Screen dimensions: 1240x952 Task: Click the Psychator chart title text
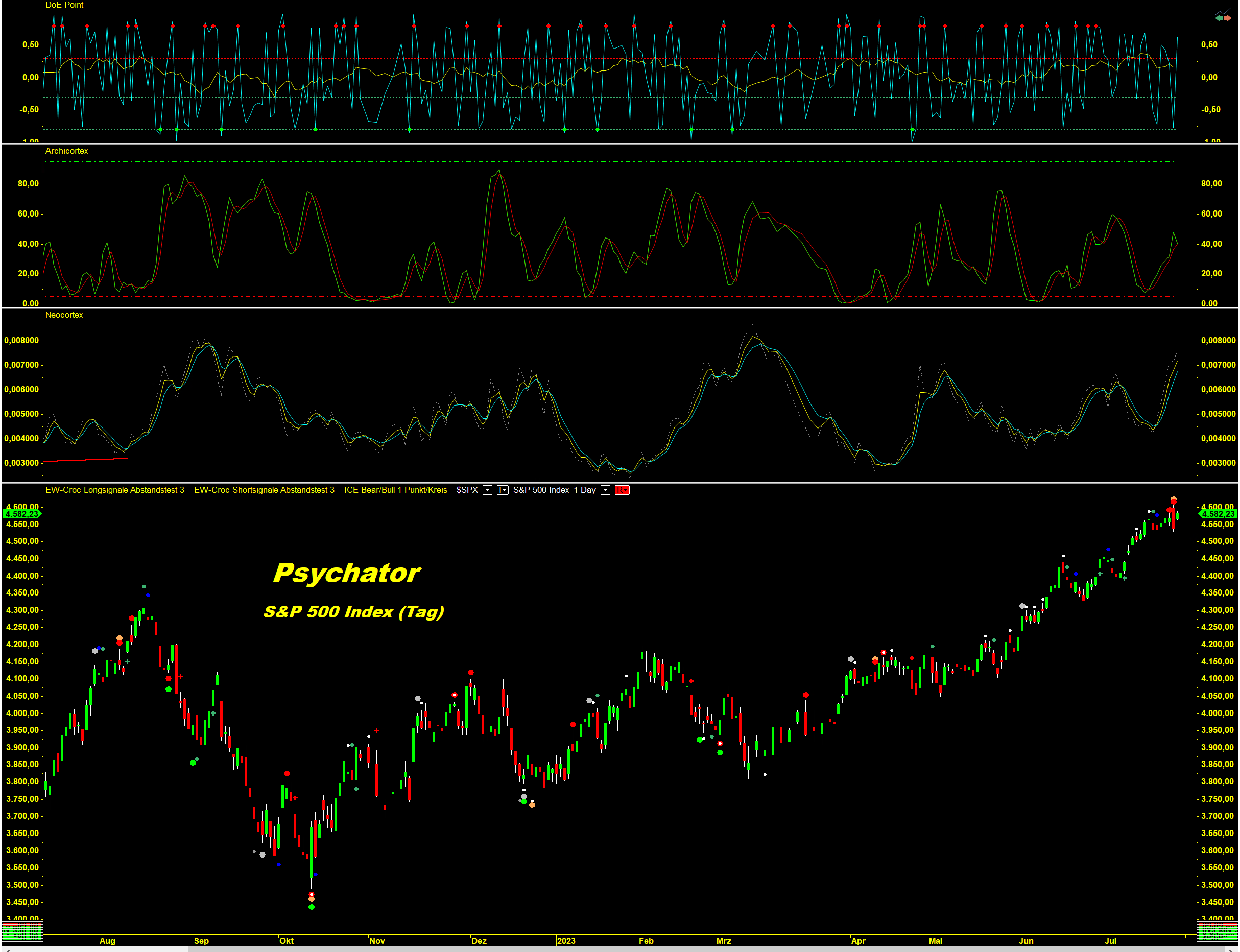tap(346, 573)
